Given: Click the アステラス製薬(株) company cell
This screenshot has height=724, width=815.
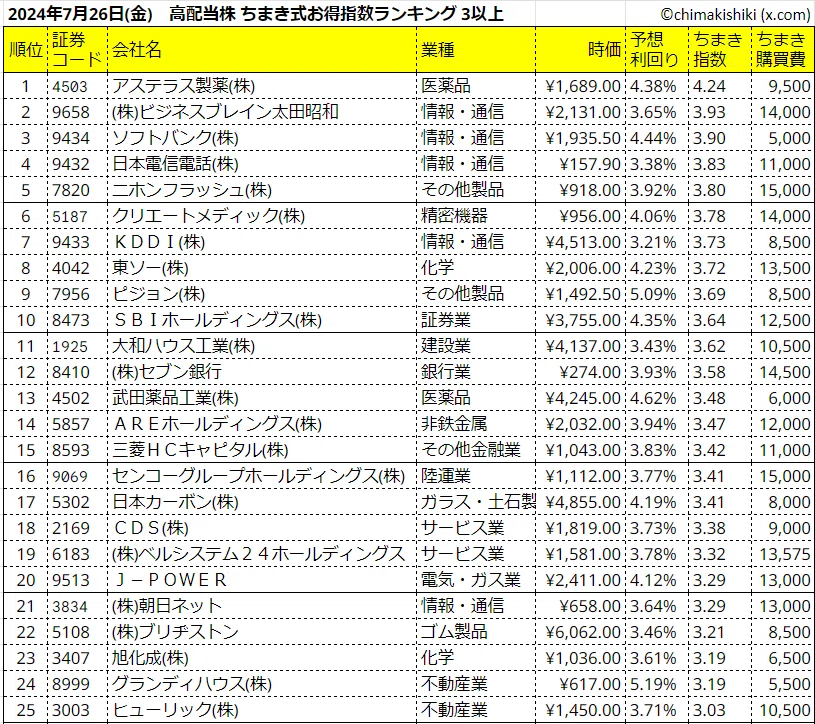Looking at the screenshot, I should 262,86.
